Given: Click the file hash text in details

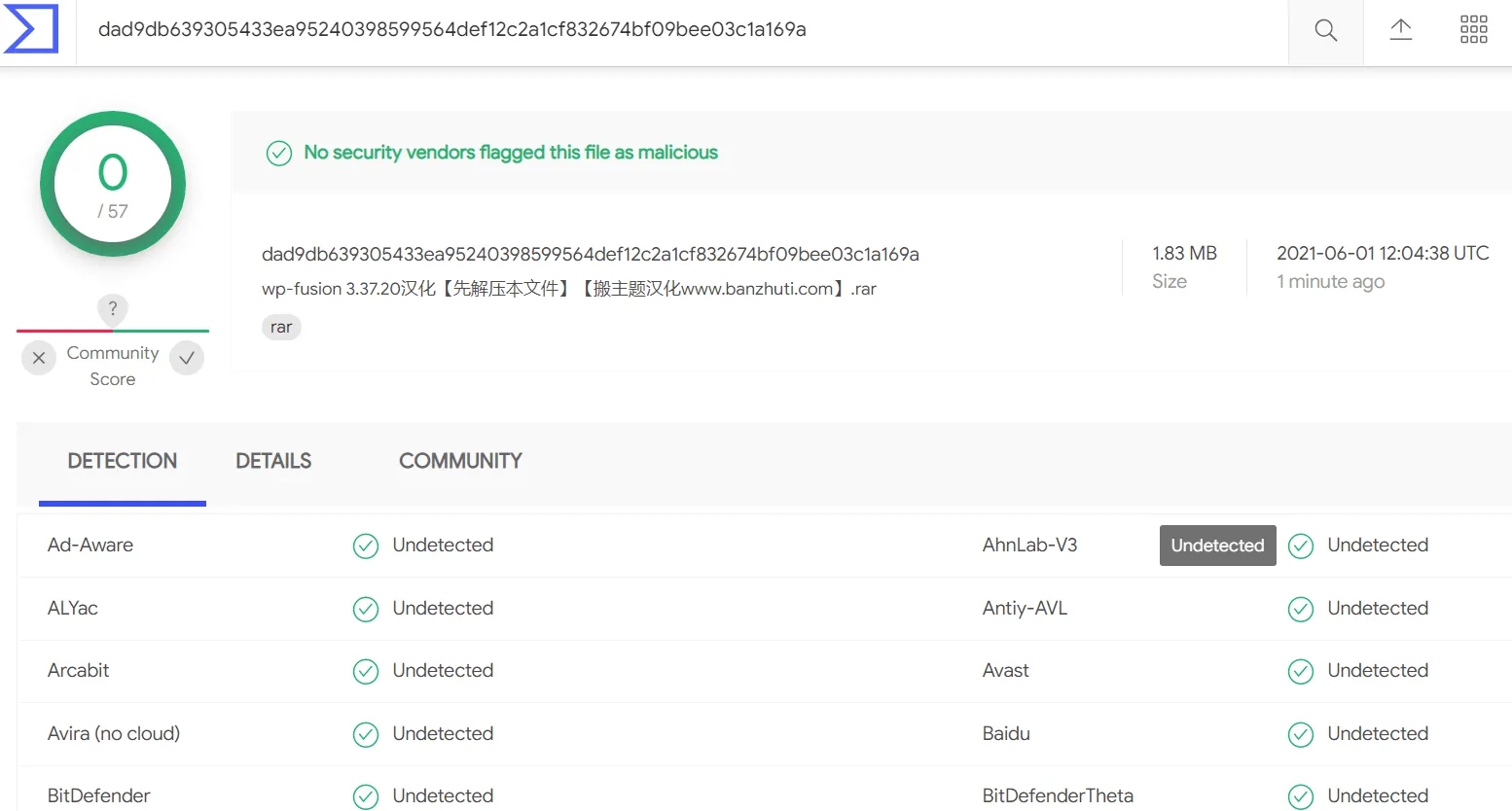Looking at the screenshot, I should coord(591,255).
